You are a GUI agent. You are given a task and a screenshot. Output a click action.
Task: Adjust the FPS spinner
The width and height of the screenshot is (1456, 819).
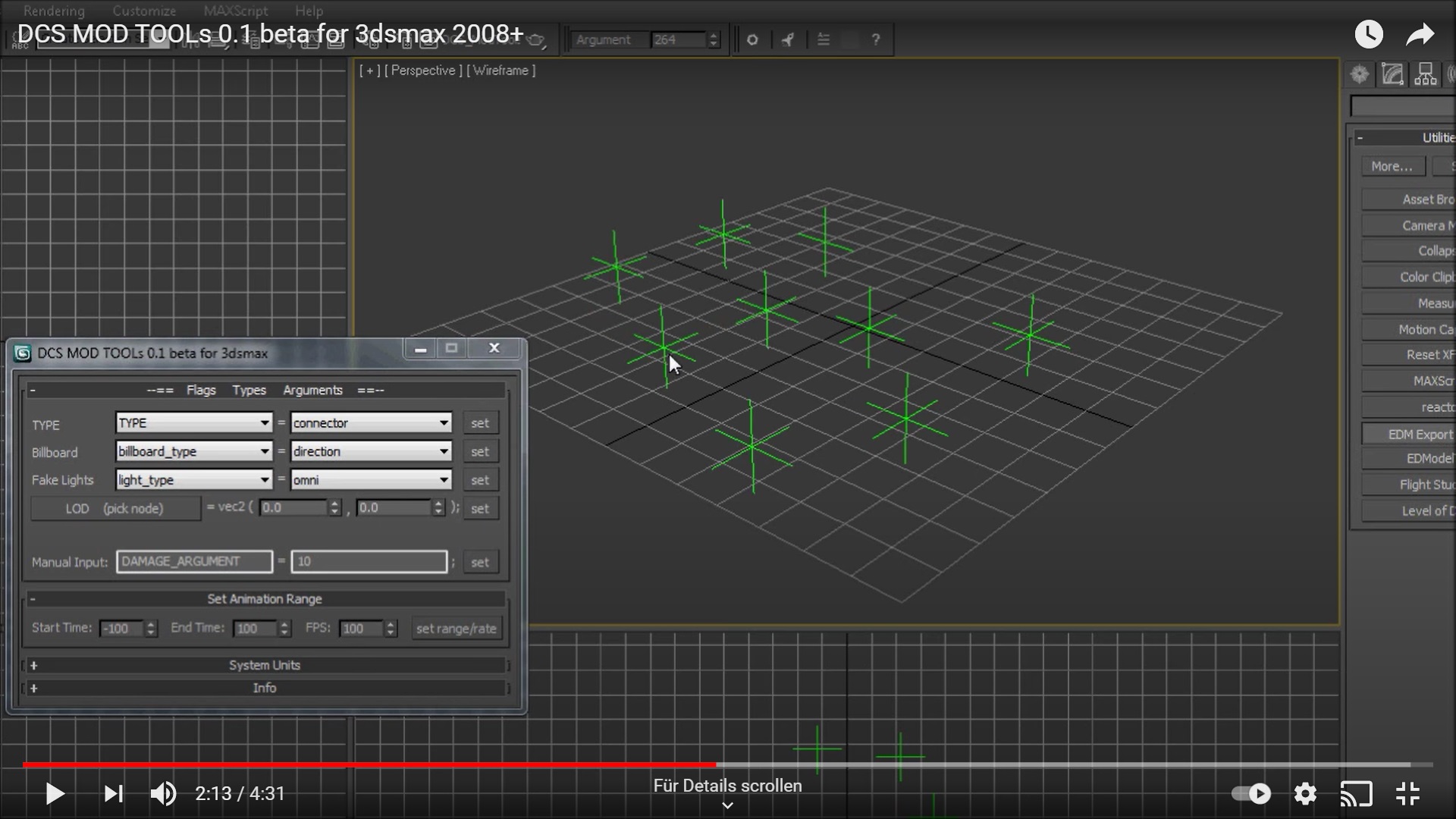(391, 628)
